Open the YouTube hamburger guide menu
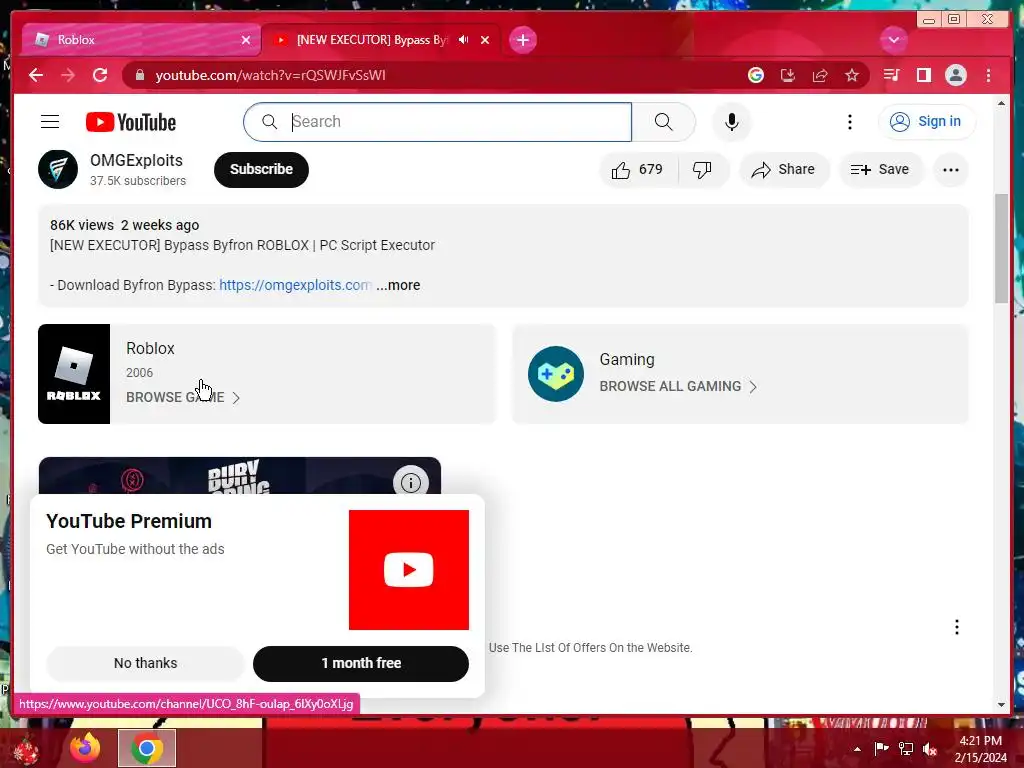 [50, 121]
